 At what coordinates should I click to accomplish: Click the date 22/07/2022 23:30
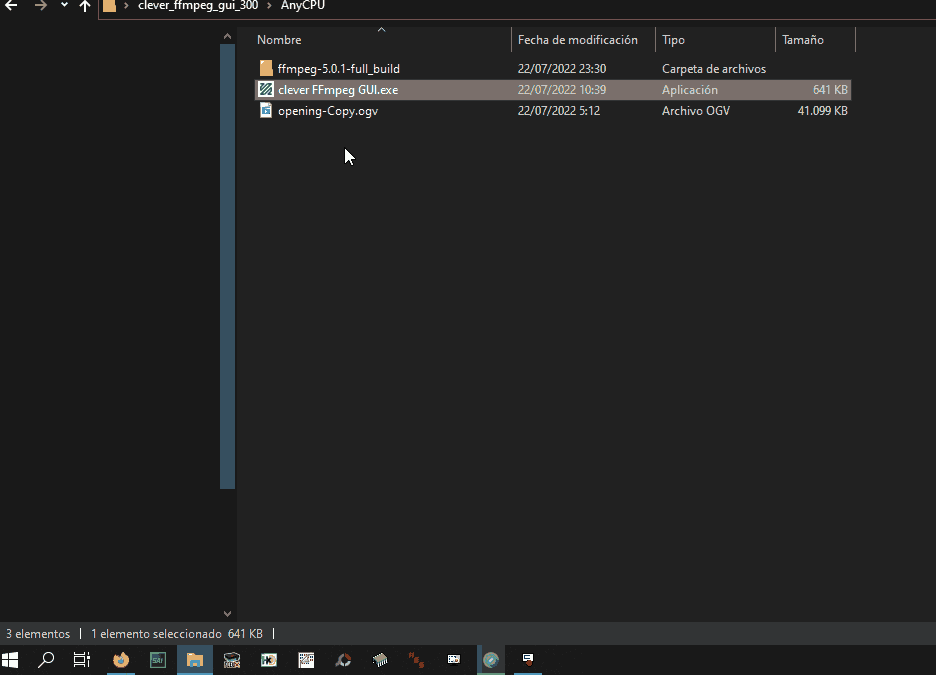pyautogui.click(x=562, y=69)
